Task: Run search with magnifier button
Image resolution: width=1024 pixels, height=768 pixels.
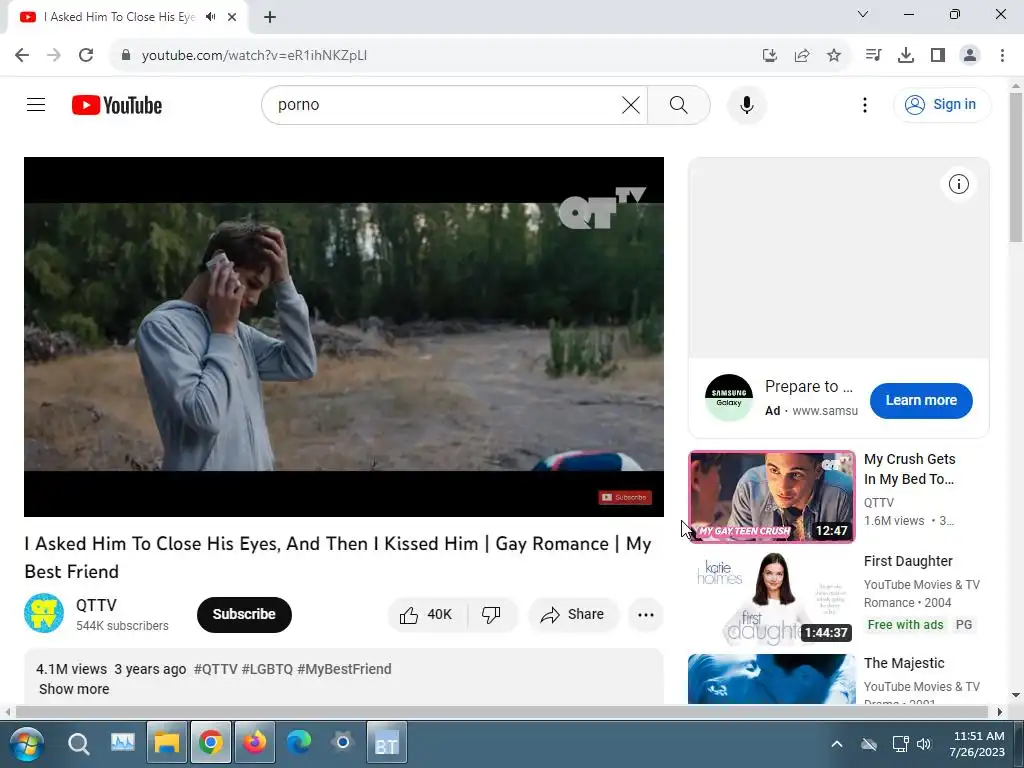Action: coord(679,104)
